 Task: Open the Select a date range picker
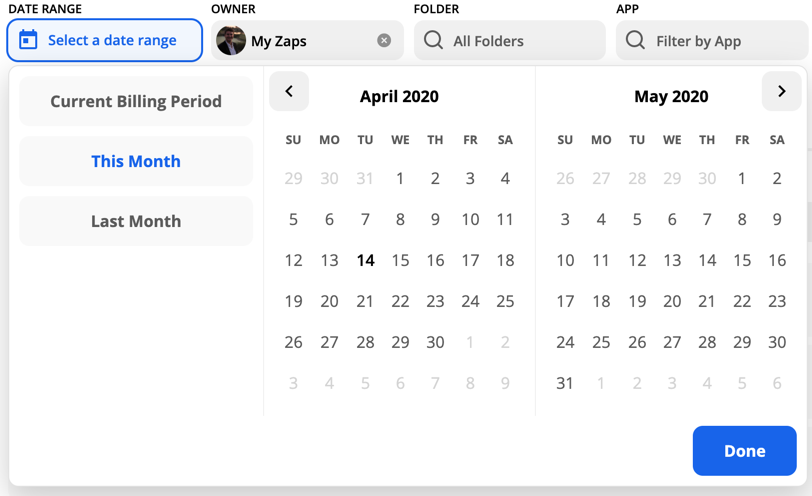(x=111, y=41)
